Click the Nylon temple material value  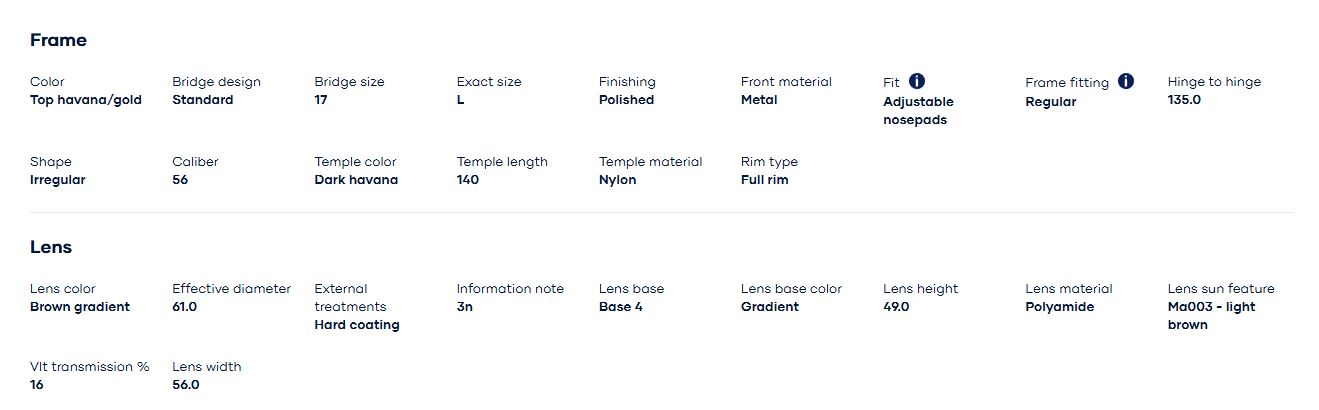pos(617,180)
